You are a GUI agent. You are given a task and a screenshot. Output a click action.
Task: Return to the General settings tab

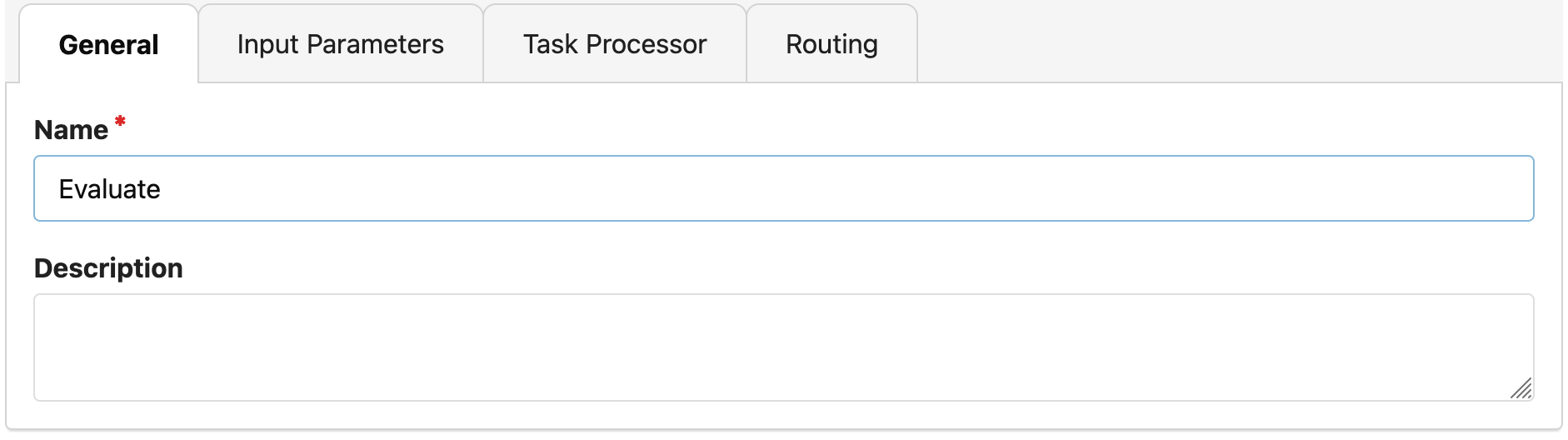[x=108, y=44]
